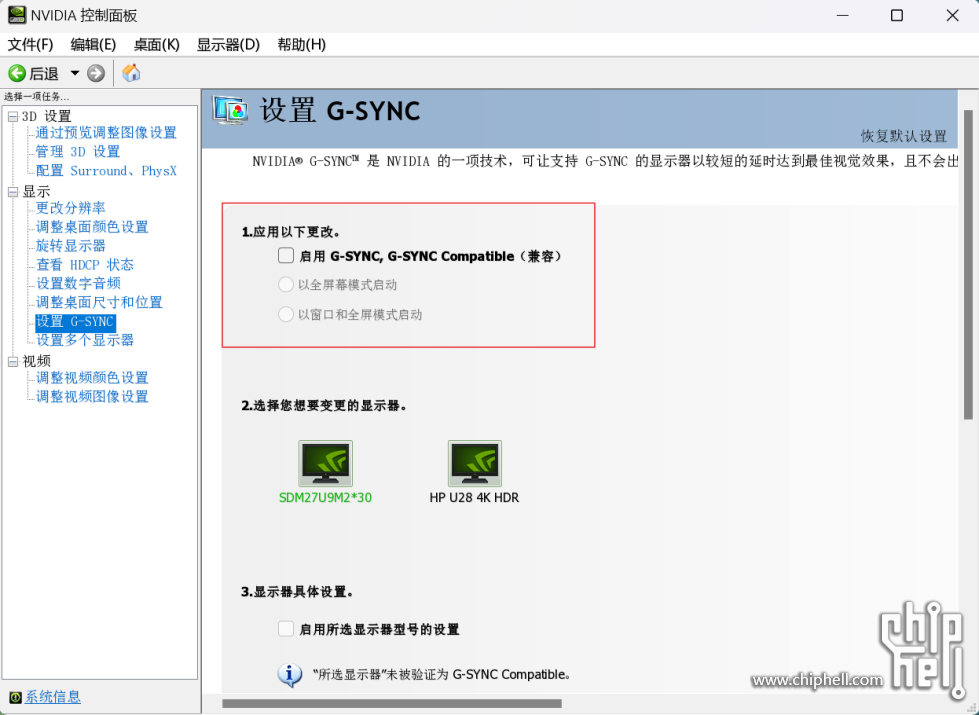Image resolution: width=979 pixels, height=715 pixels.
Task: Click the 选择一项任务 panel label
Action: pyautogui.click(x=36, y=97)
